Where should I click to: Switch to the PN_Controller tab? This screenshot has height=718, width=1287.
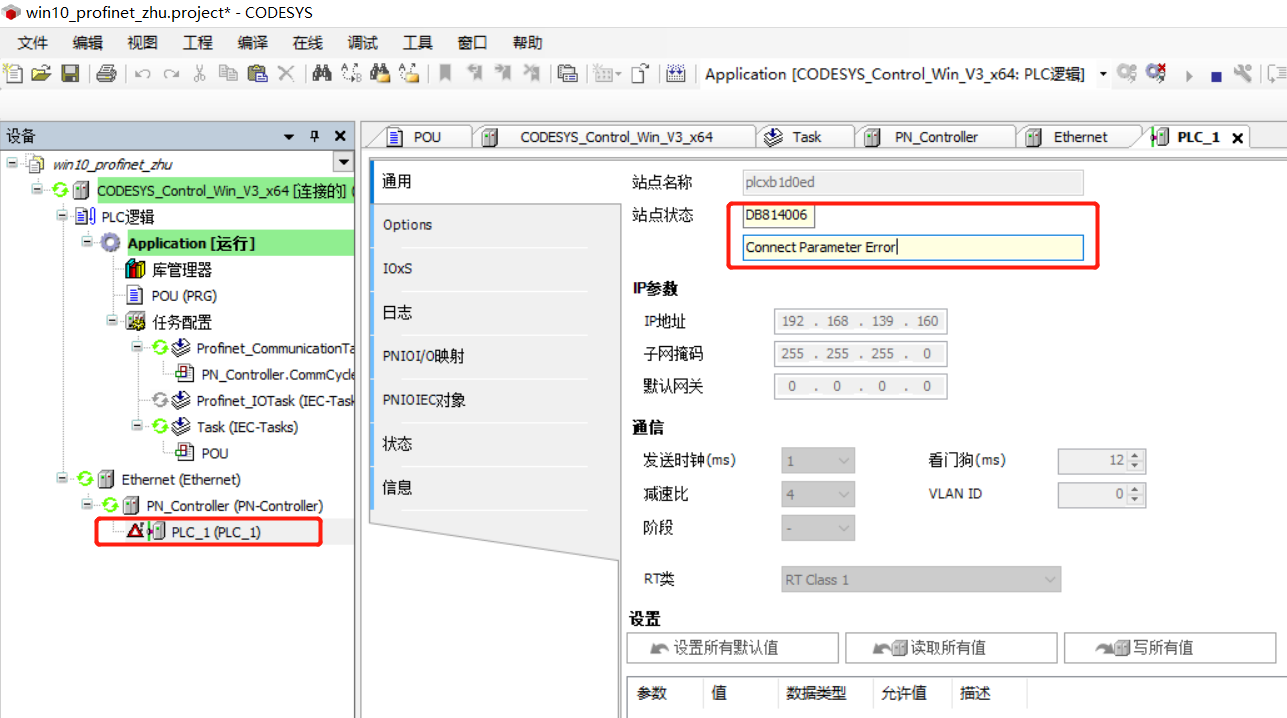(x=935, y=136)
